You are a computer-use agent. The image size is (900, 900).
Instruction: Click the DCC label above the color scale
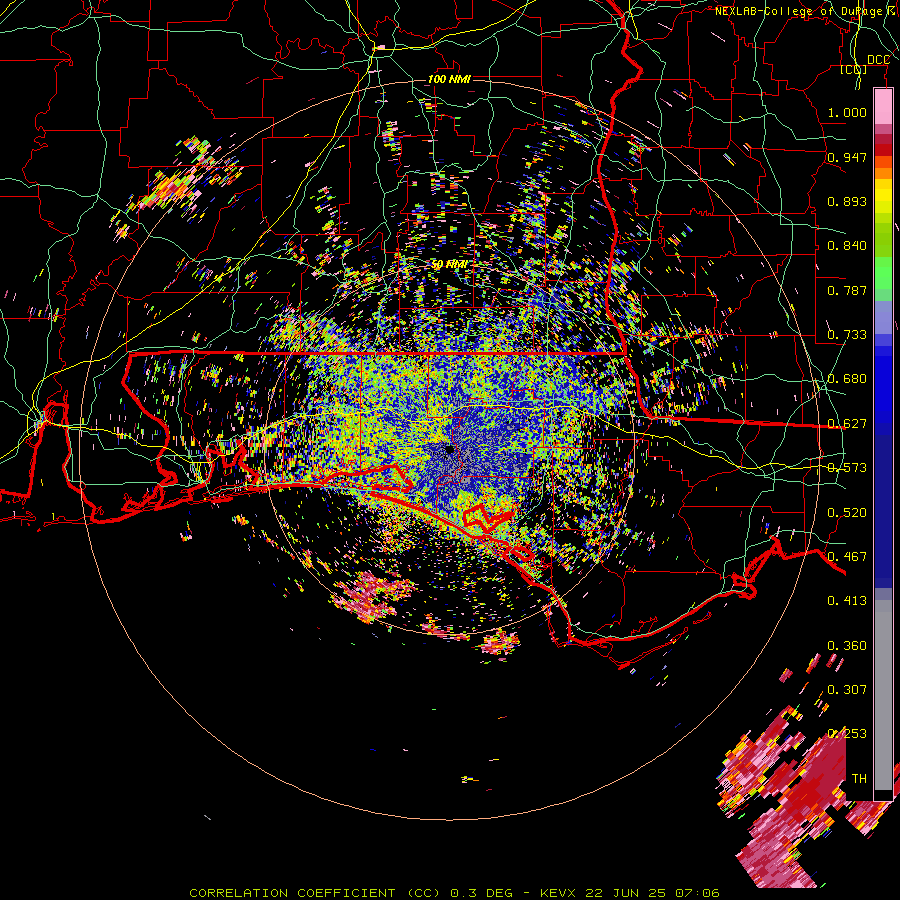[x=878, y=60]
